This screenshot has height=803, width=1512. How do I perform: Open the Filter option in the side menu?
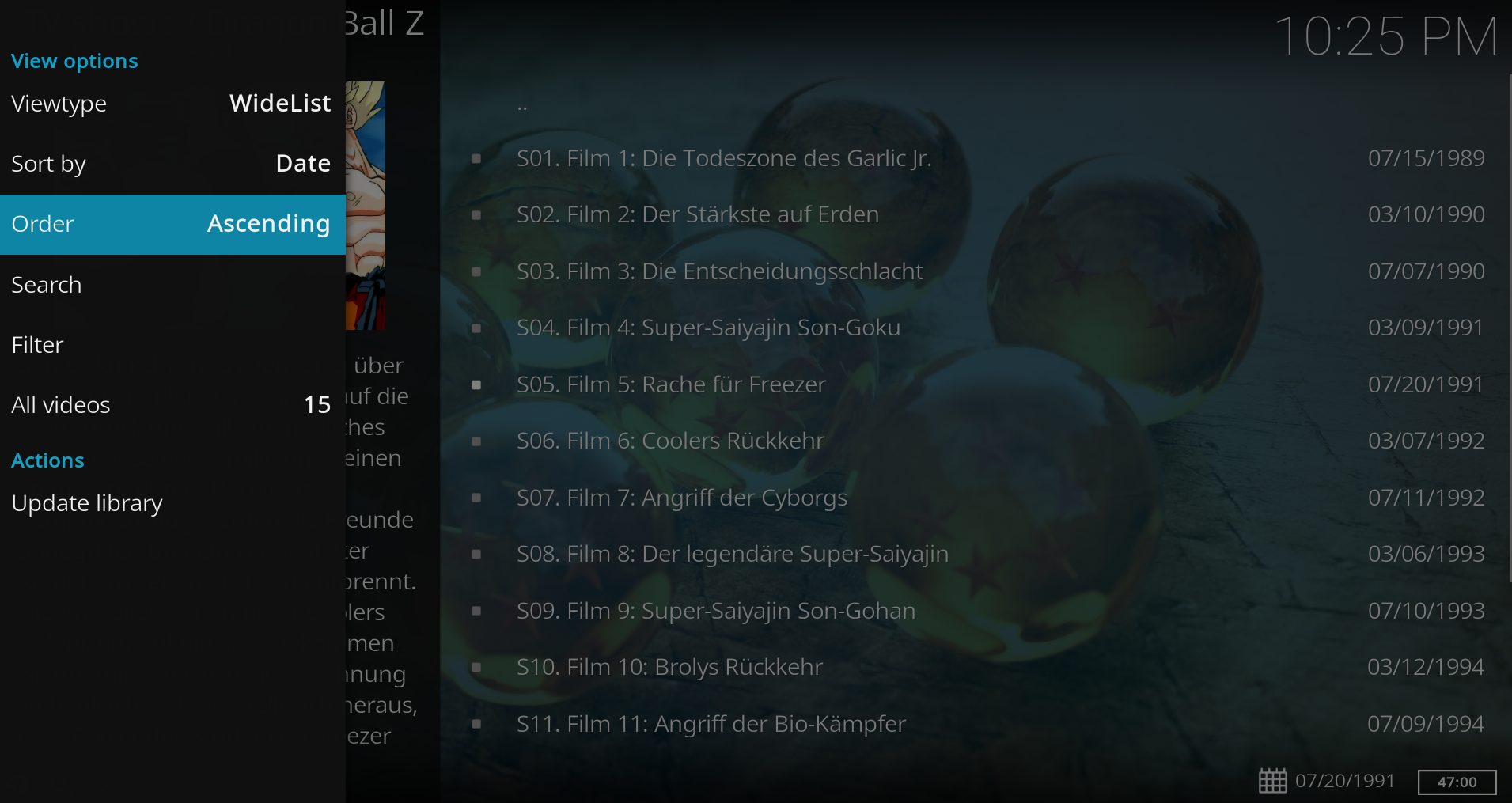pos(172,345)
